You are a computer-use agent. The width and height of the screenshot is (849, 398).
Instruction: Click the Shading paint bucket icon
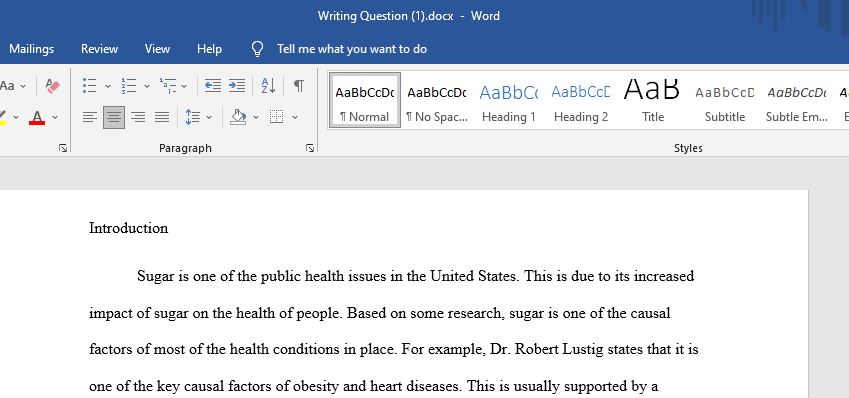[238, 117]
